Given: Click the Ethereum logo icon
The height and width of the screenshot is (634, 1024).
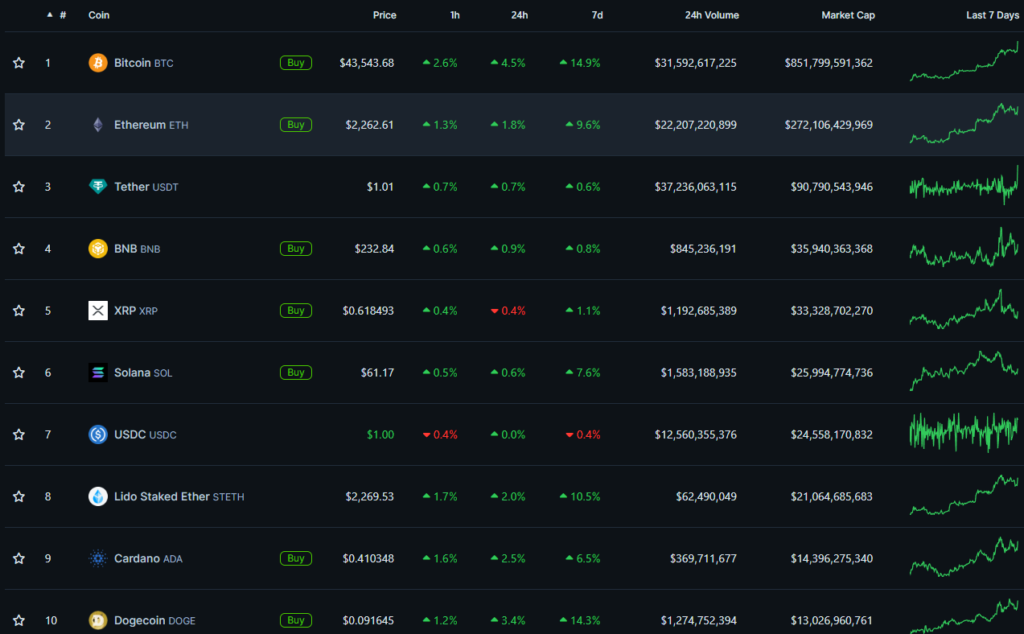Looking at the screenshot, I should [x=98, y=125].
